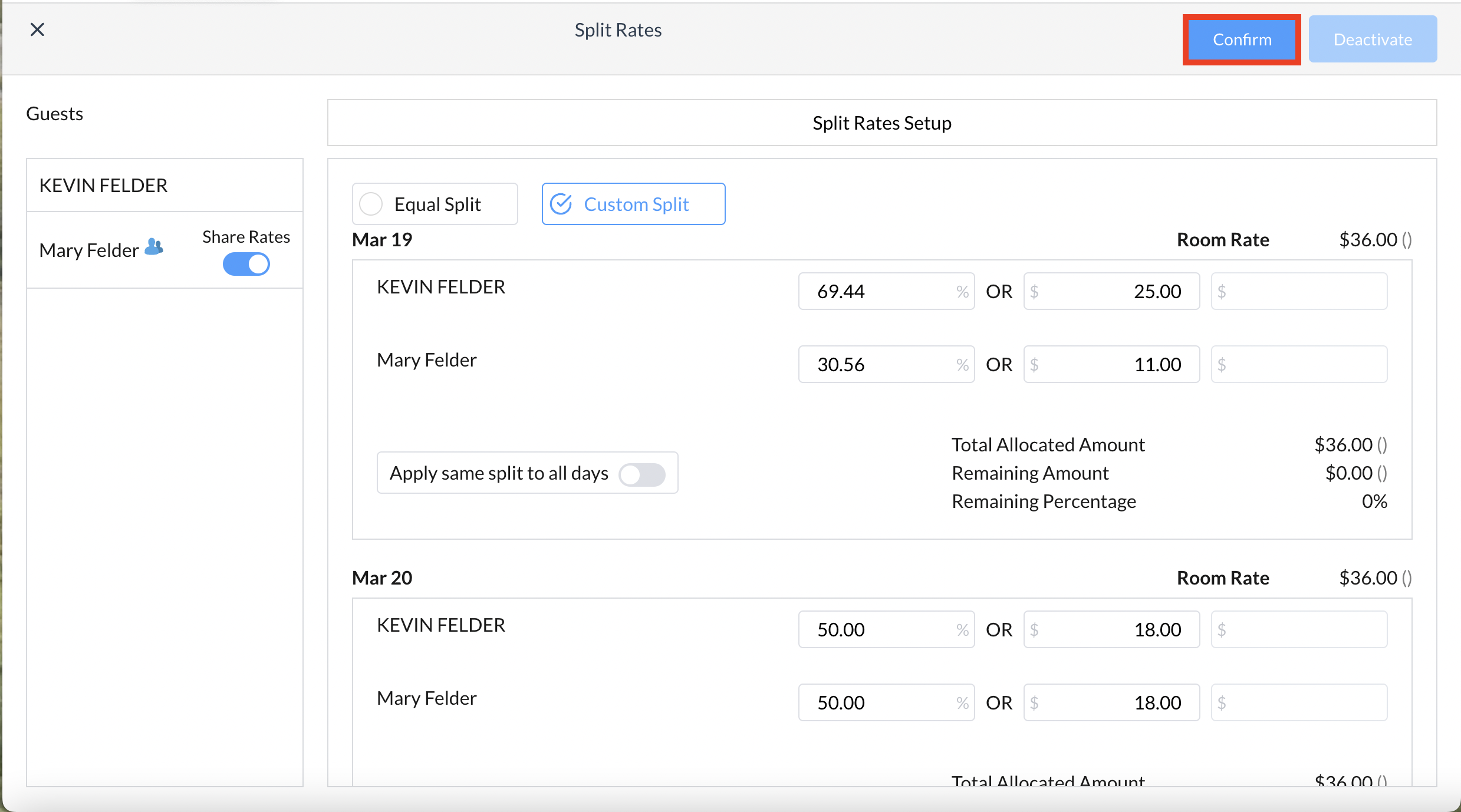Select the Equal Split radio option

[371, 204]
